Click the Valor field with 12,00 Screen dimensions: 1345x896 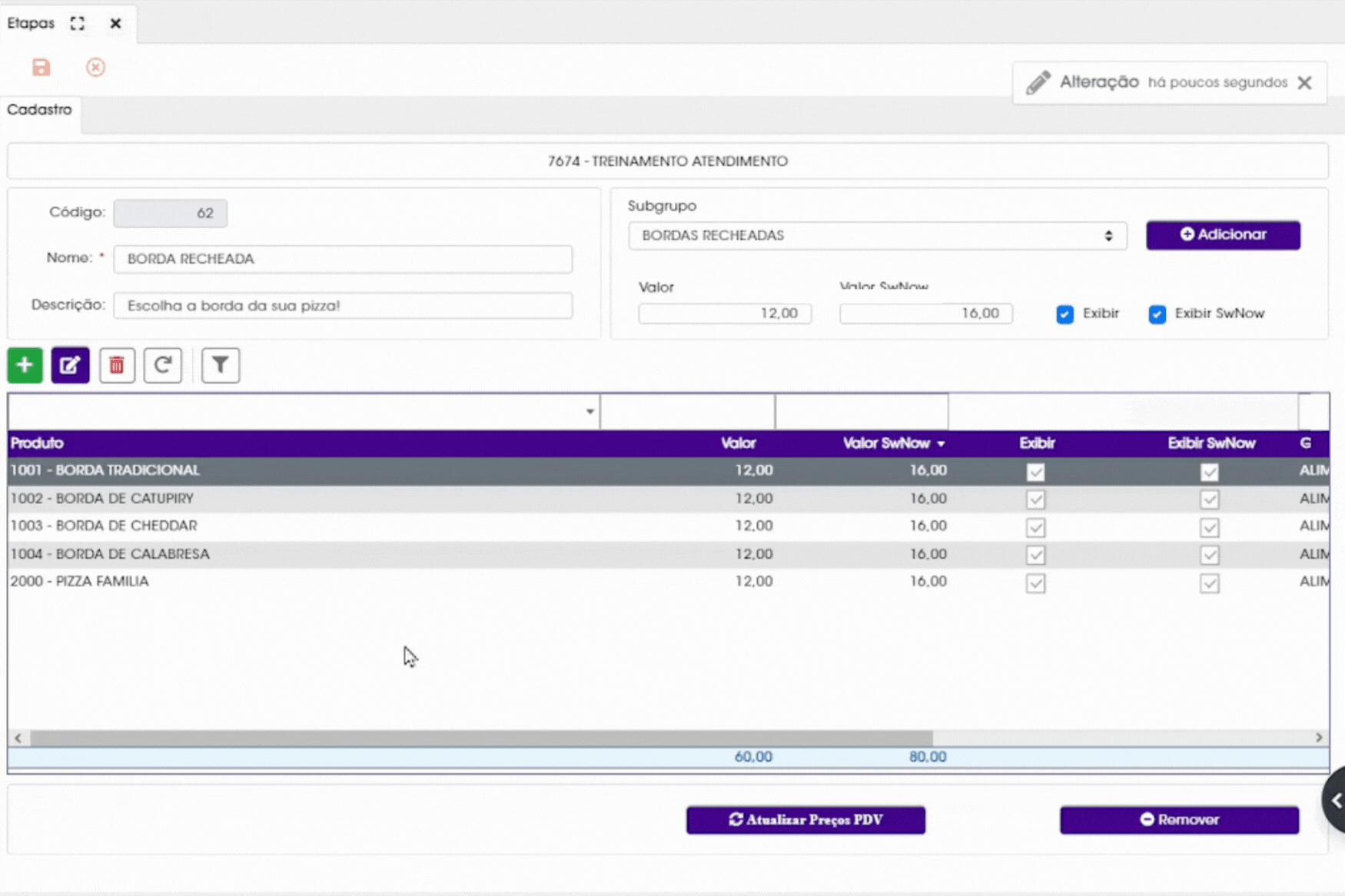coord(725,314)
